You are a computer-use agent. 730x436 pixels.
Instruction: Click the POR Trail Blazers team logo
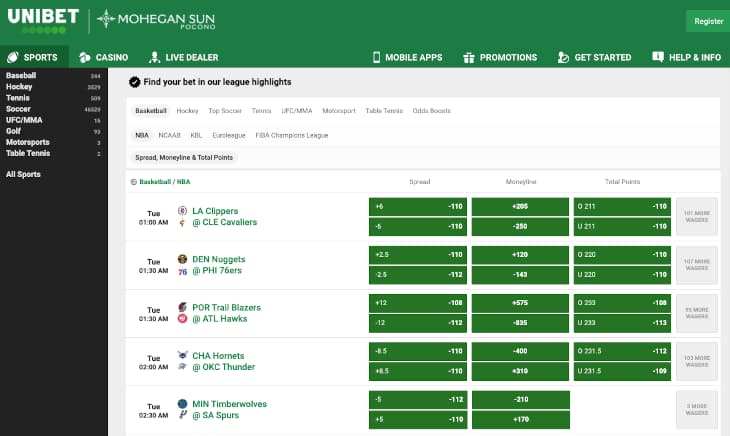182,307
